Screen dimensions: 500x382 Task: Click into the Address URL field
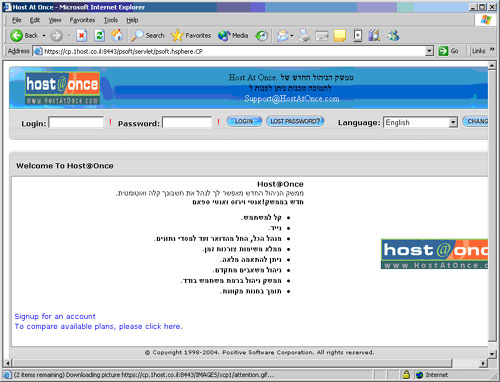pos(230,51)
